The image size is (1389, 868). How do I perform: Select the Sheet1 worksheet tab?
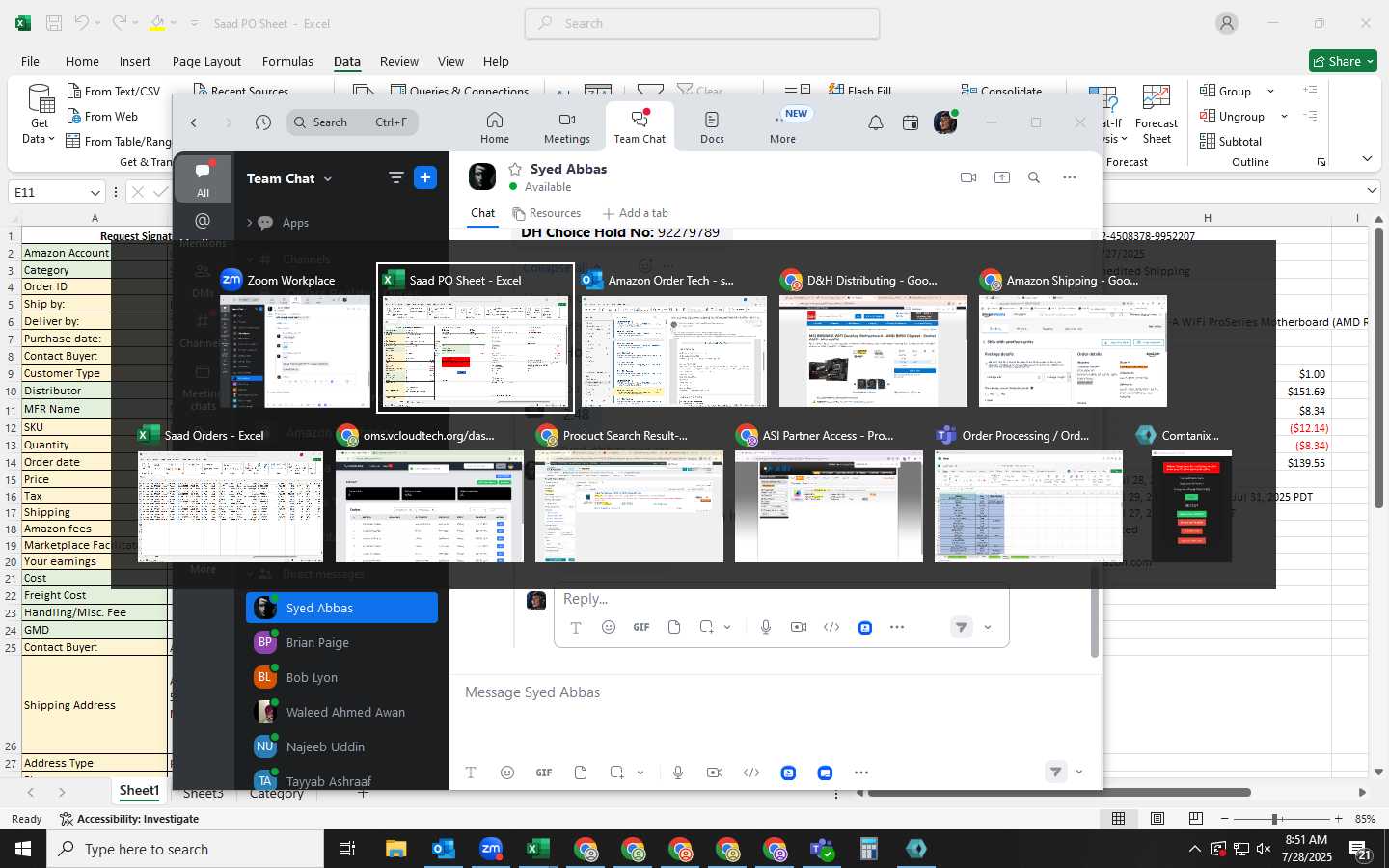click(139, 791)
